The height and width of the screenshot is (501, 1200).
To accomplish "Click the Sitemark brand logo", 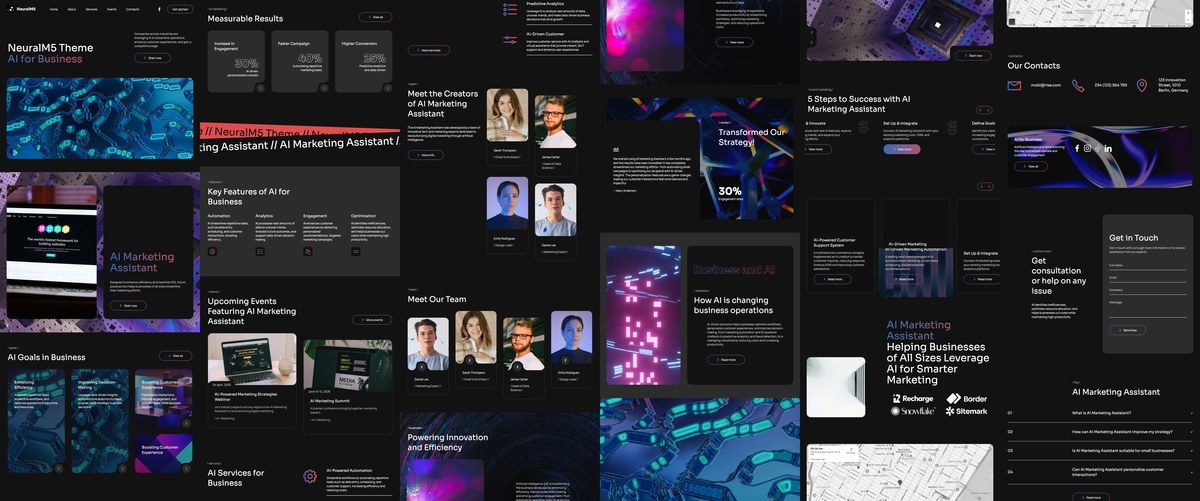I will [x=967, y=411].
